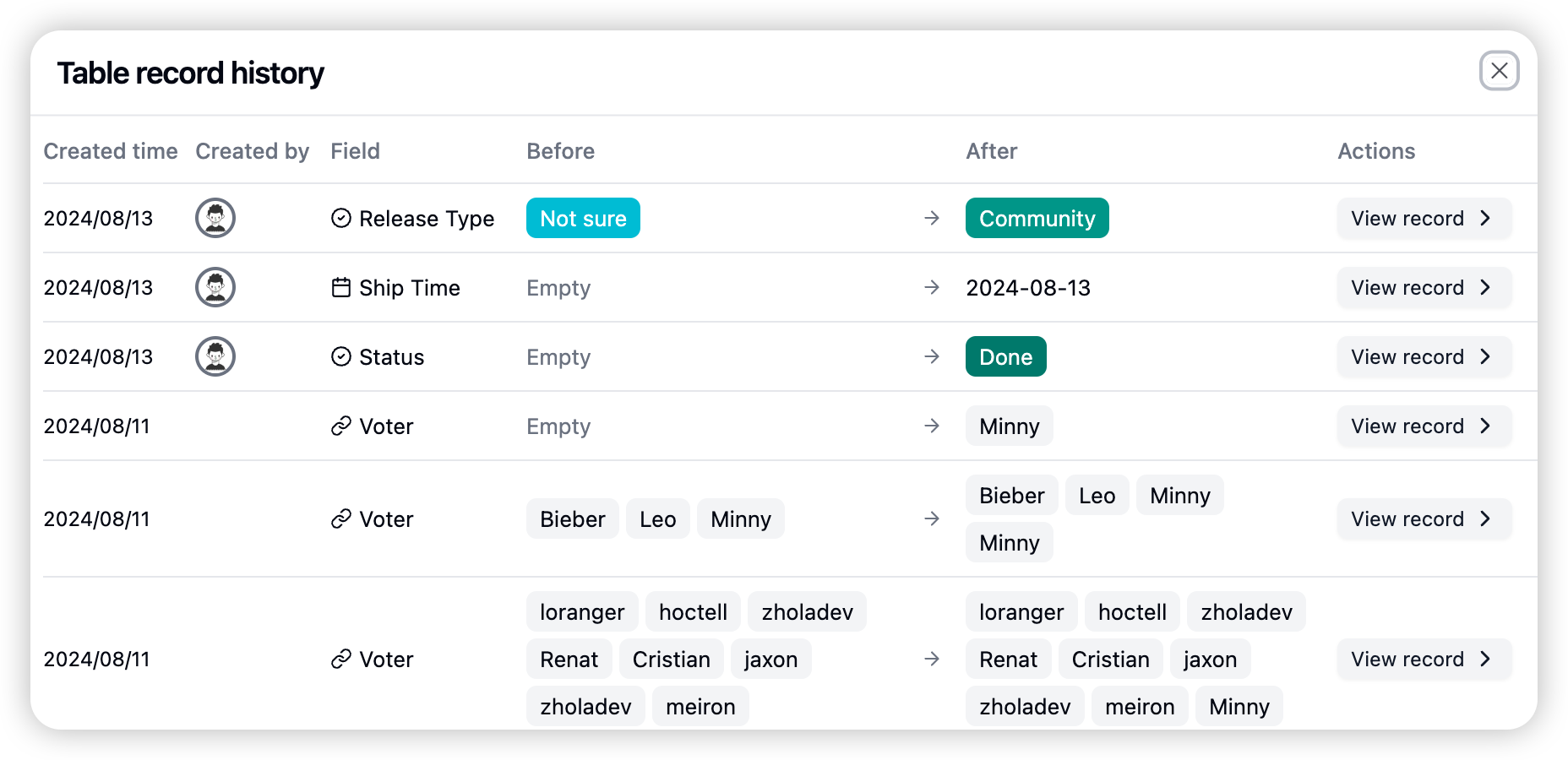Click the avatar in the Release Type row
Viewport: 1568px width, 760px height.
point(215,218)
